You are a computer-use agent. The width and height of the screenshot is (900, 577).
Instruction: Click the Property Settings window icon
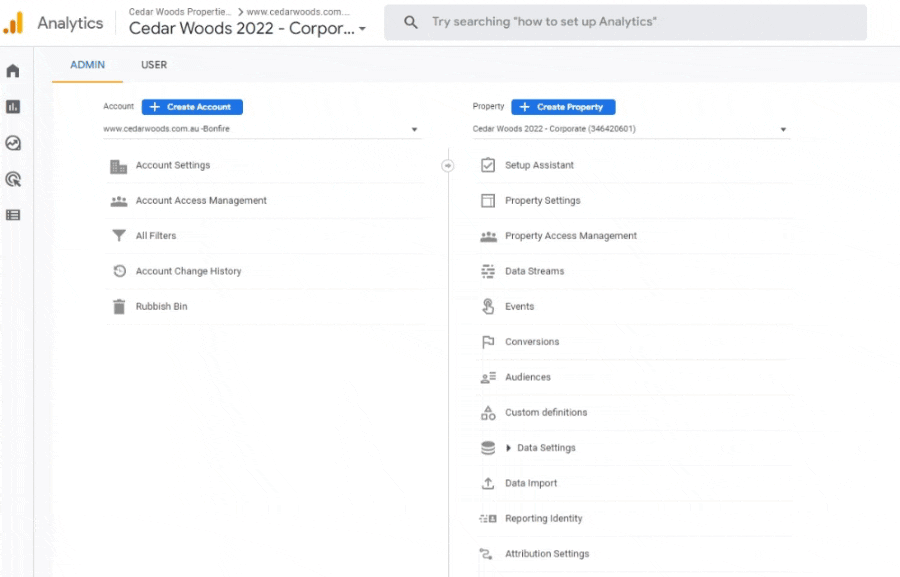488,200
